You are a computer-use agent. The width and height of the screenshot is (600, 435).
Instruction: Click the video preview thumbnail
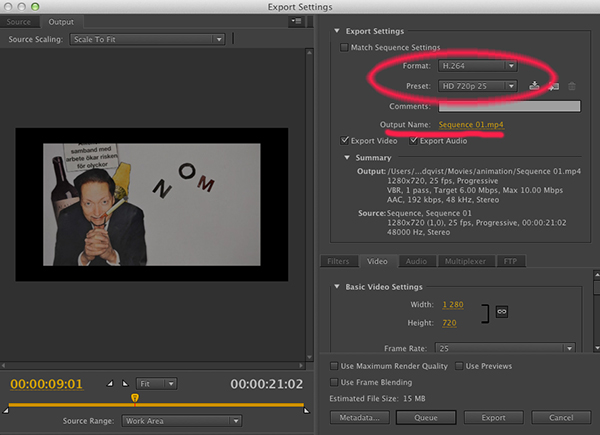[152, 205]
